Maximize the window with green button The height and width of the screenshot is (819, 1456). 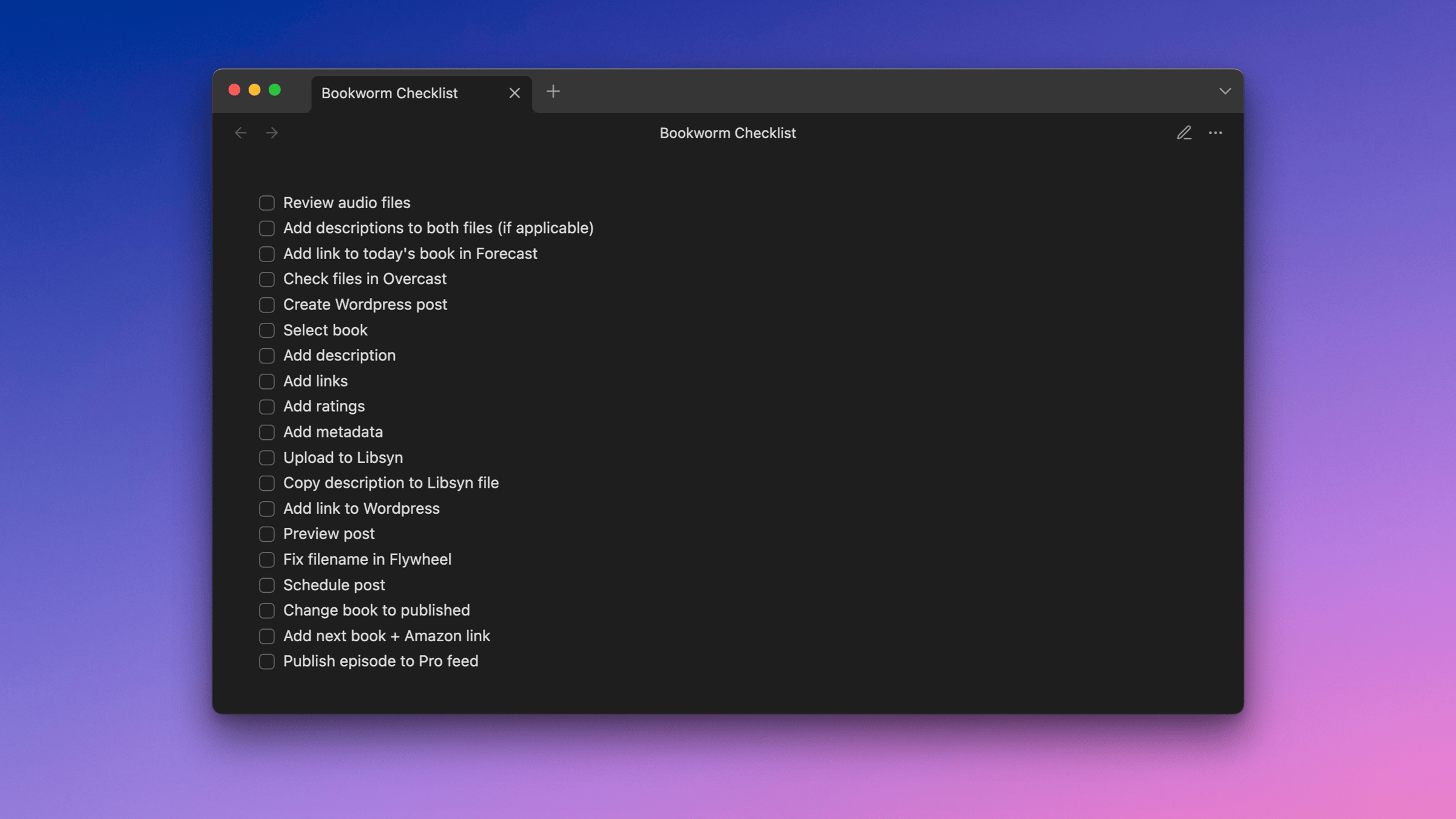pos(275,90)
